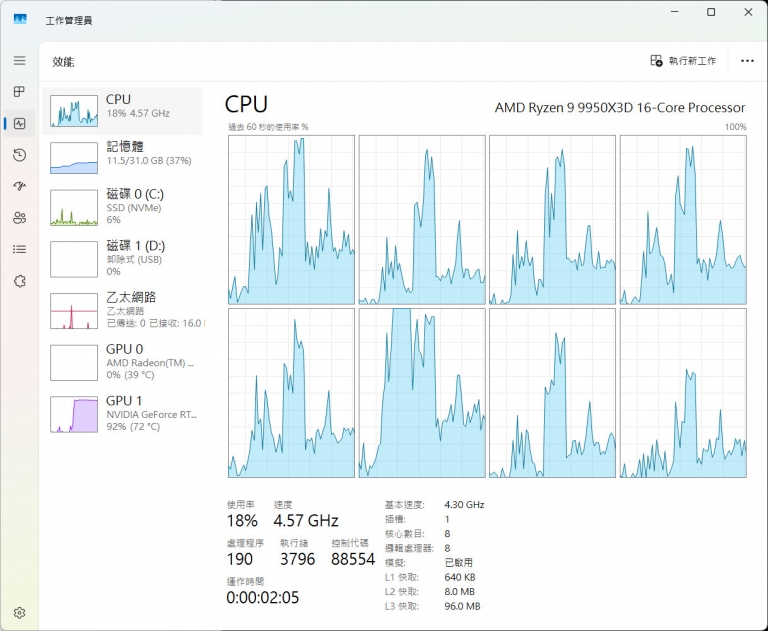Open the Services puzzle-piece icon
This screenshot has width=768, height=631.
[x=19, y=281]
